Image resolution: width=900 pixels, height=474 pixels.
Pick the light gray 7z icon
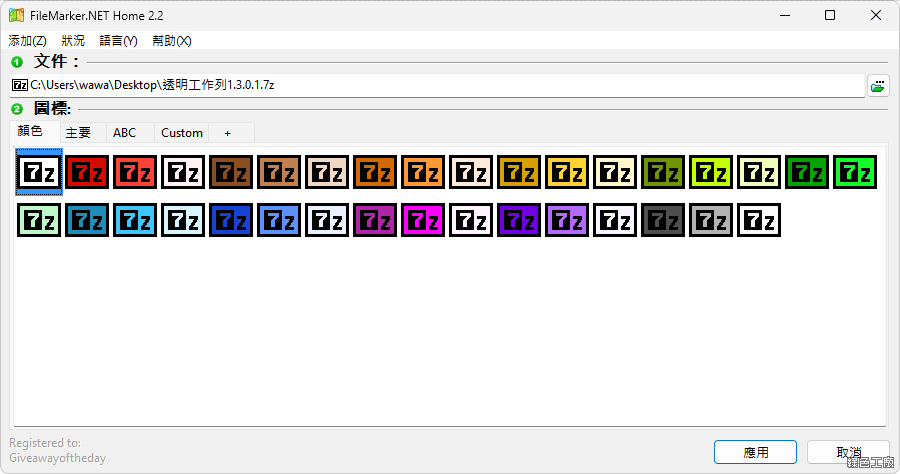711,220
